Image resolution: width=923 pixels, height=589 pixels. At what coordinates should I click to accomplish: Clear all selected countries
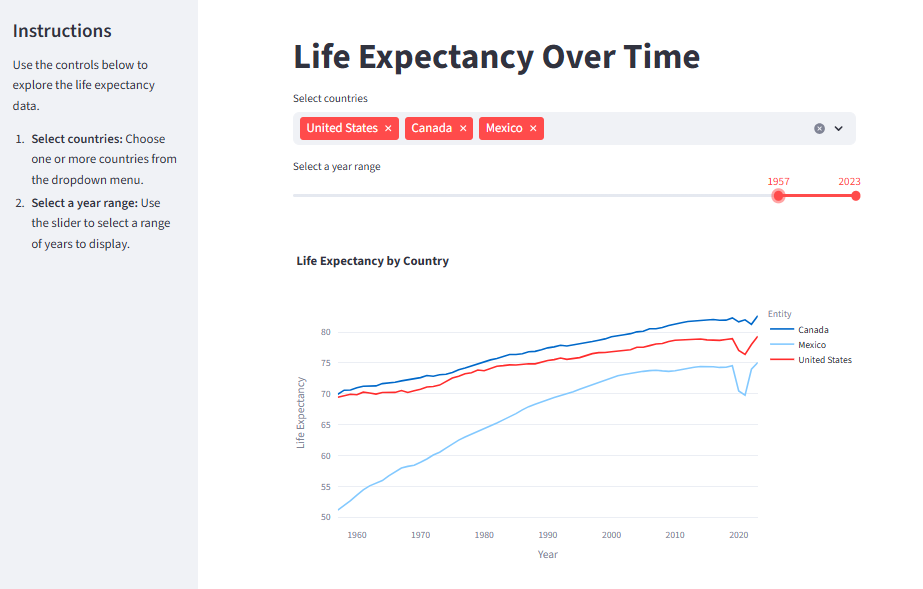click(819, 128)
